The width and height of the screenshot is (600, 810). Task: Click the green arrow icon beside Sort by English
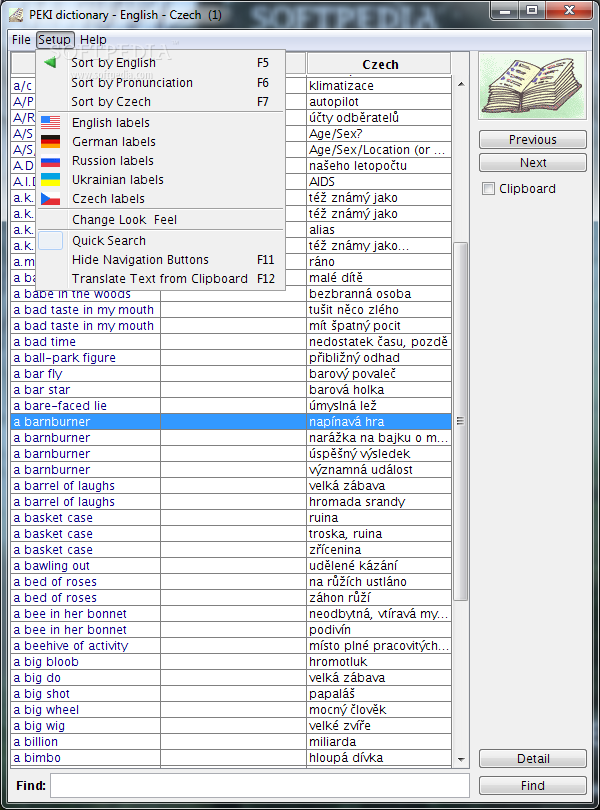pos(50,63)
